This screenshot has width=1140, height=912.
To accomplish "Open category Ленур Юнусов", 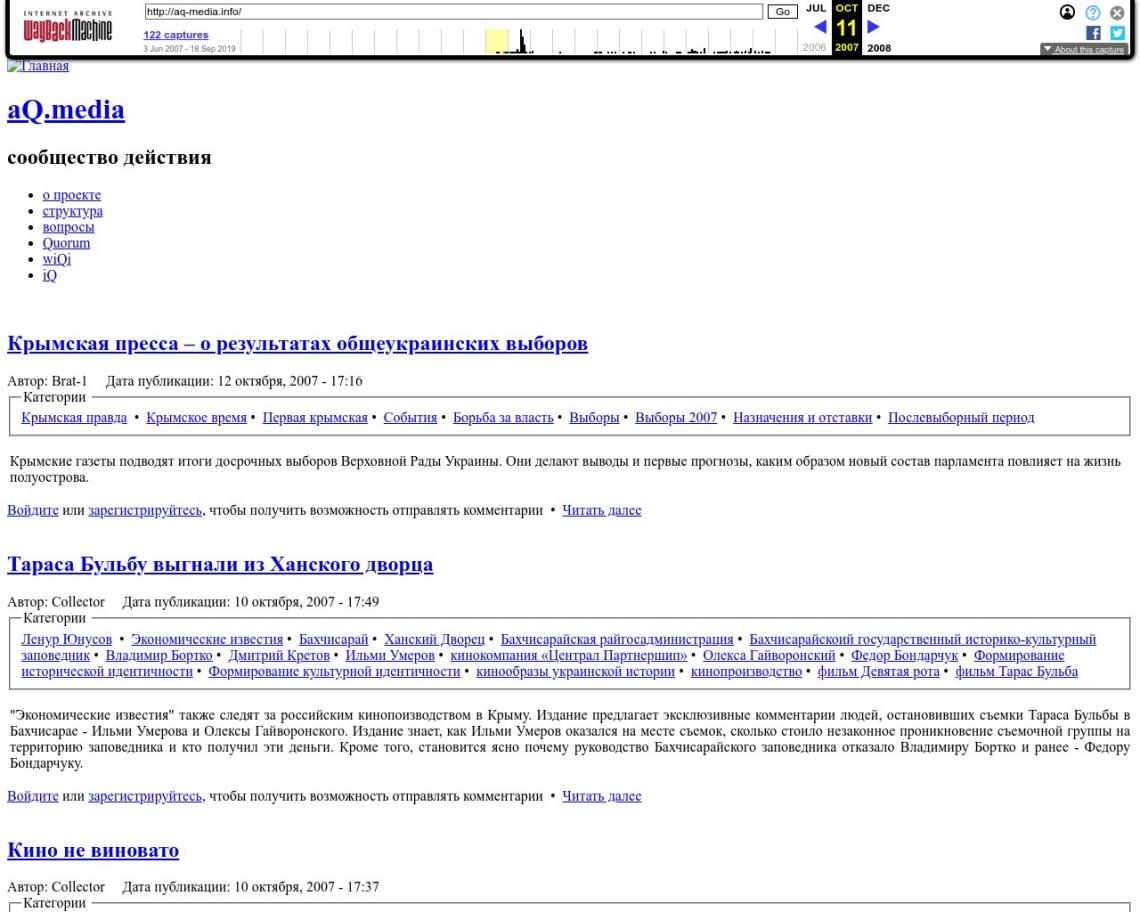I will coord(67,639).
